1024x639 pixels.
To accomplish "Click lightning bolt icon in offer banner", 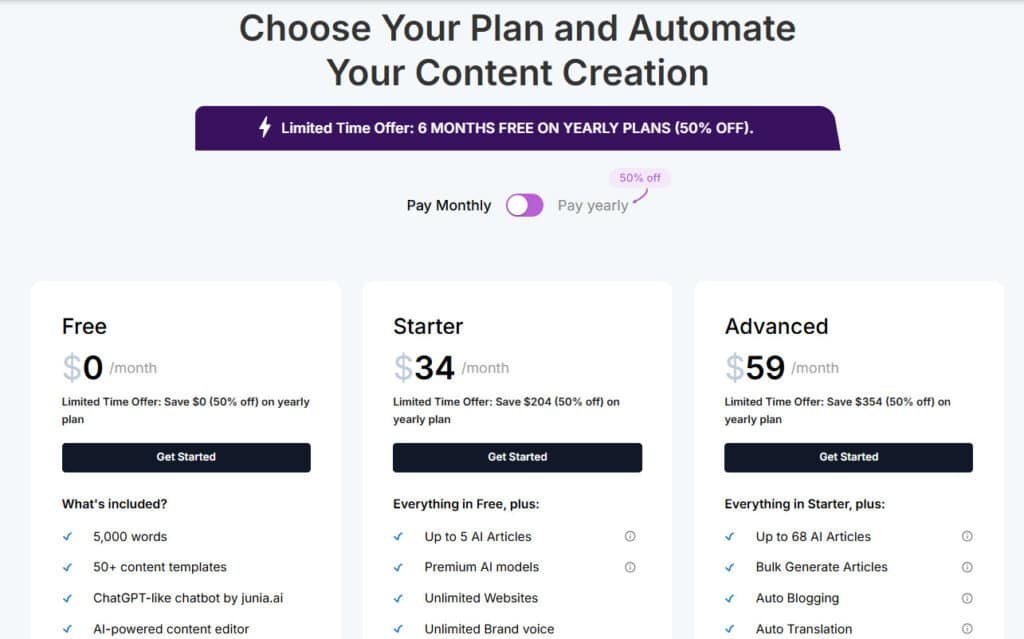I will click(265, 127).
